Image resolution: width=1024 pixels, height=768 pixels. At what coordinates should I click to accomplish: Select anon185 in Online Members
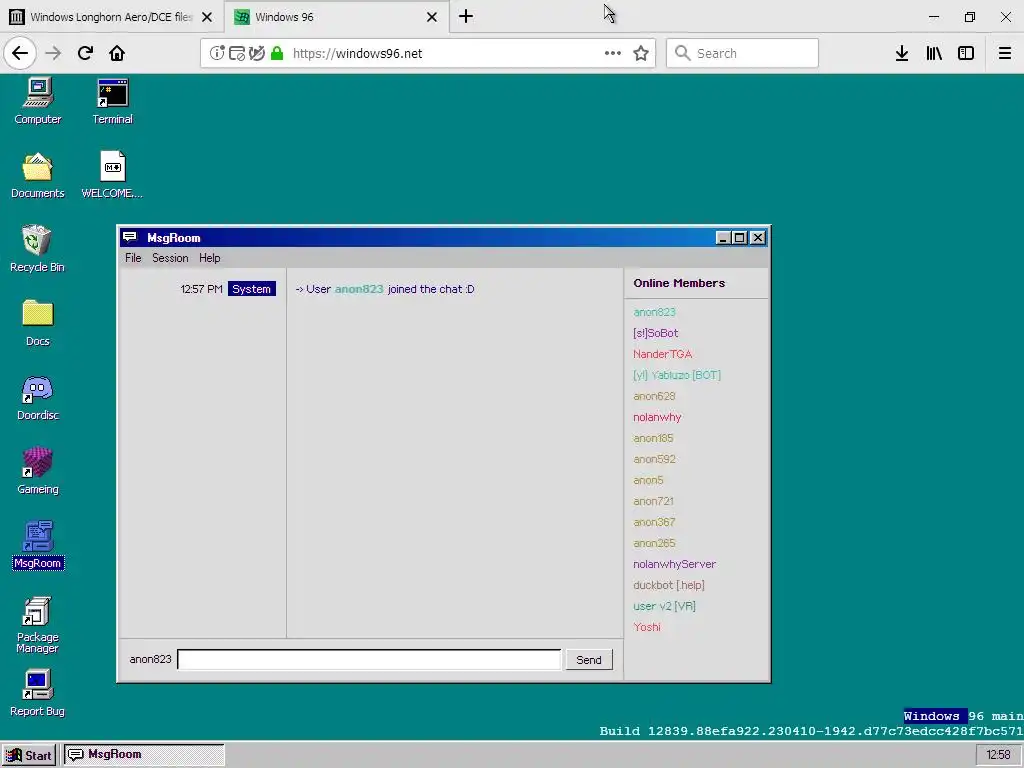pos(653,438)
